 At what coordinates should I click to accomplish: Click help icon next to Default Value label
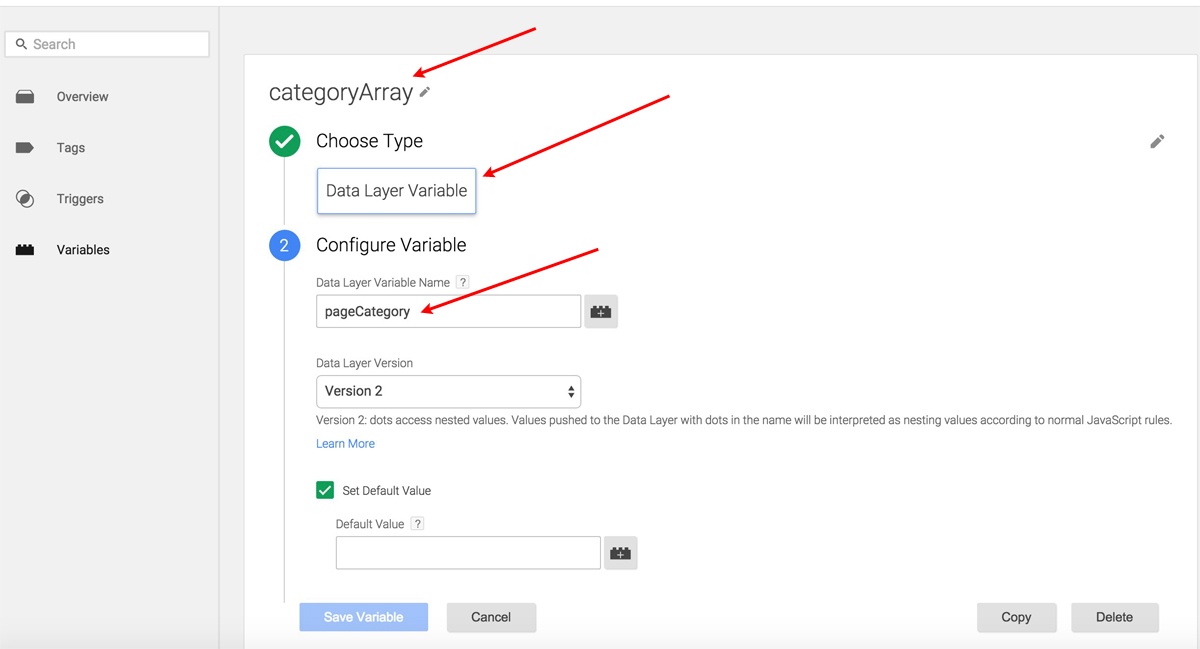coord(417,524)
